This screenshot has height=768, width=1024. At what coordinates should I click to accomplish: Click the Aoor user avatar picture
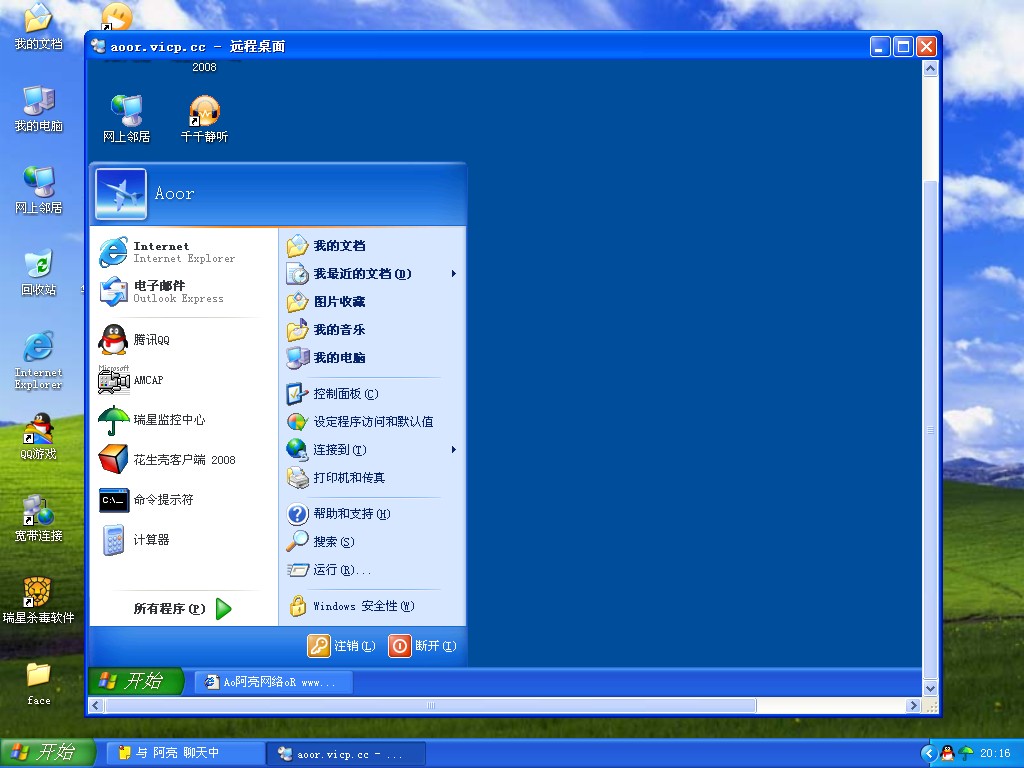(x=121, y=195)
